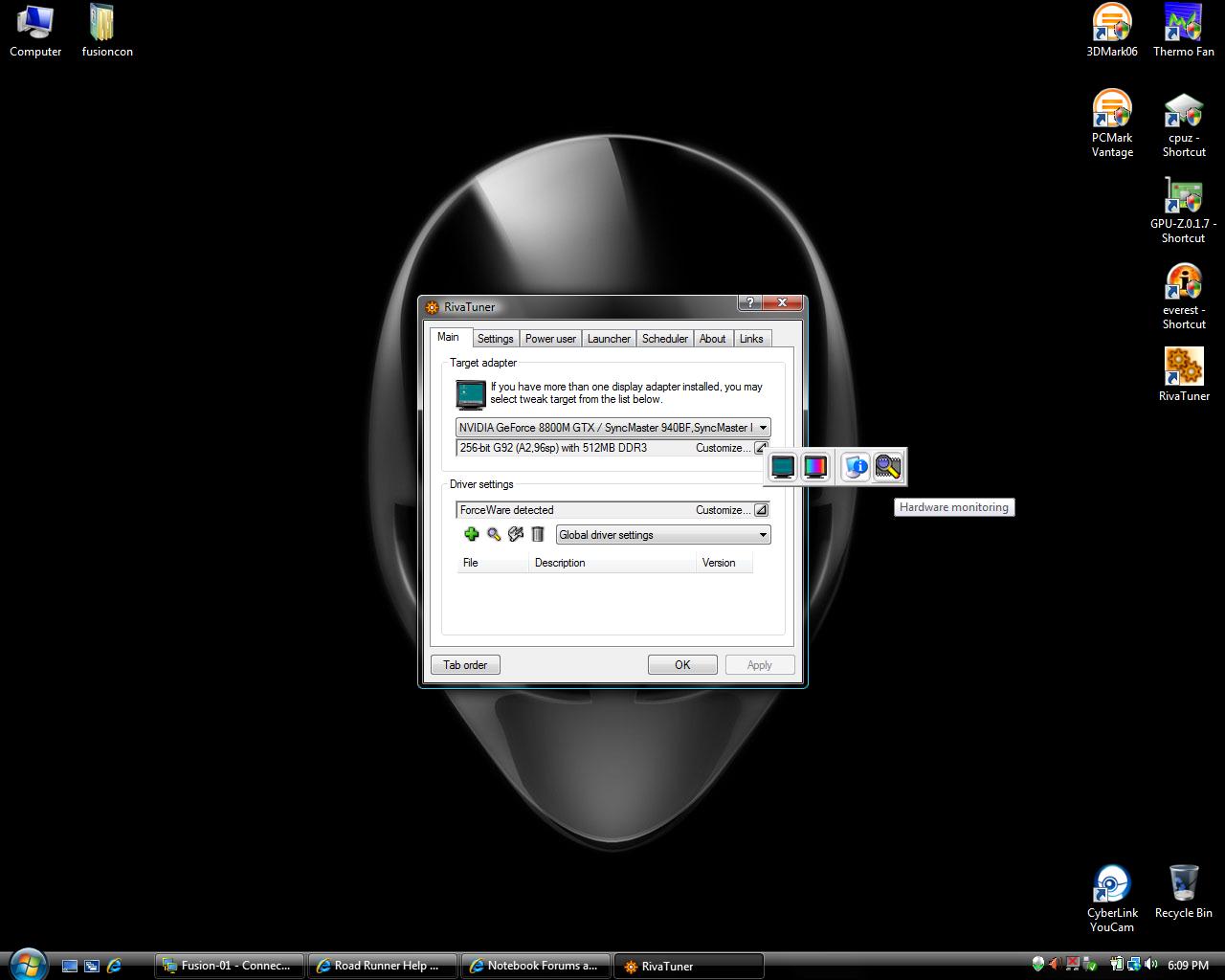
Task: Open the Scheduler tab
Action: click(665, 339)
